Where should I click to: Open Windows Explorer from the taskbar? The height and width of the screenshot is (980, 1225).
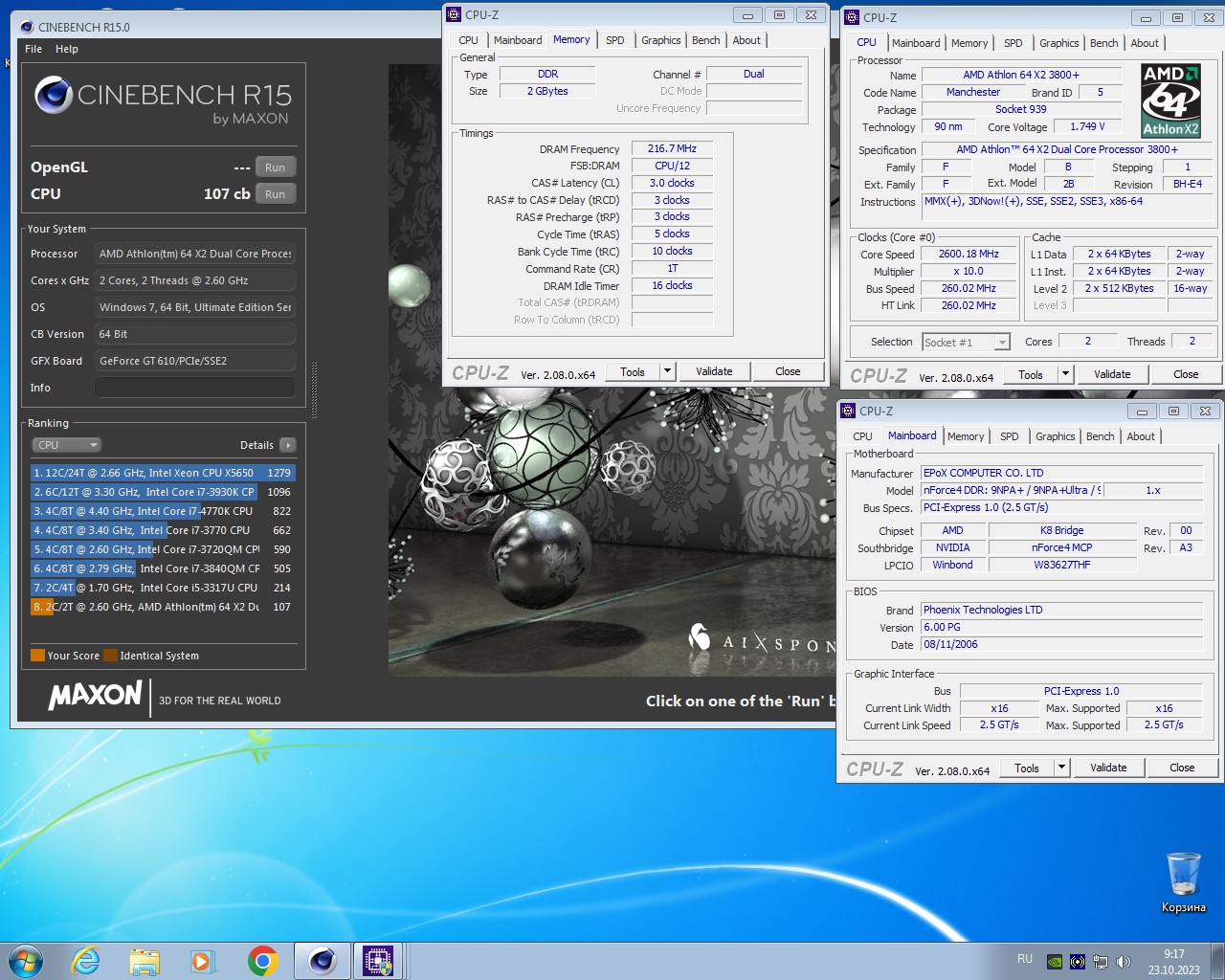coord(145,961)
